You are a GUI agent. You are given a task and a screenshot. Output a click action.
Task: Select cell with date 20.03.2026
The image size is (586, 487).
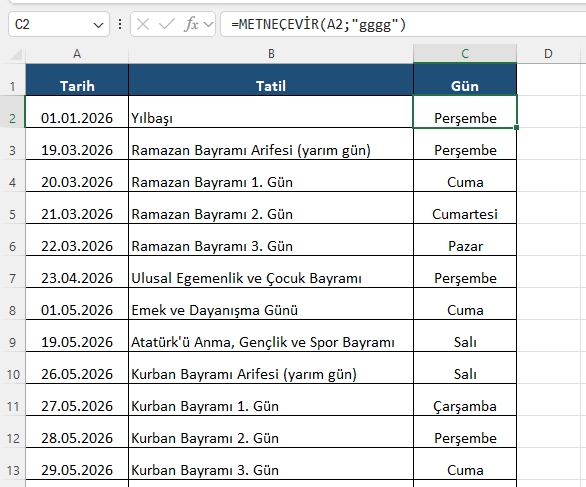77,176
